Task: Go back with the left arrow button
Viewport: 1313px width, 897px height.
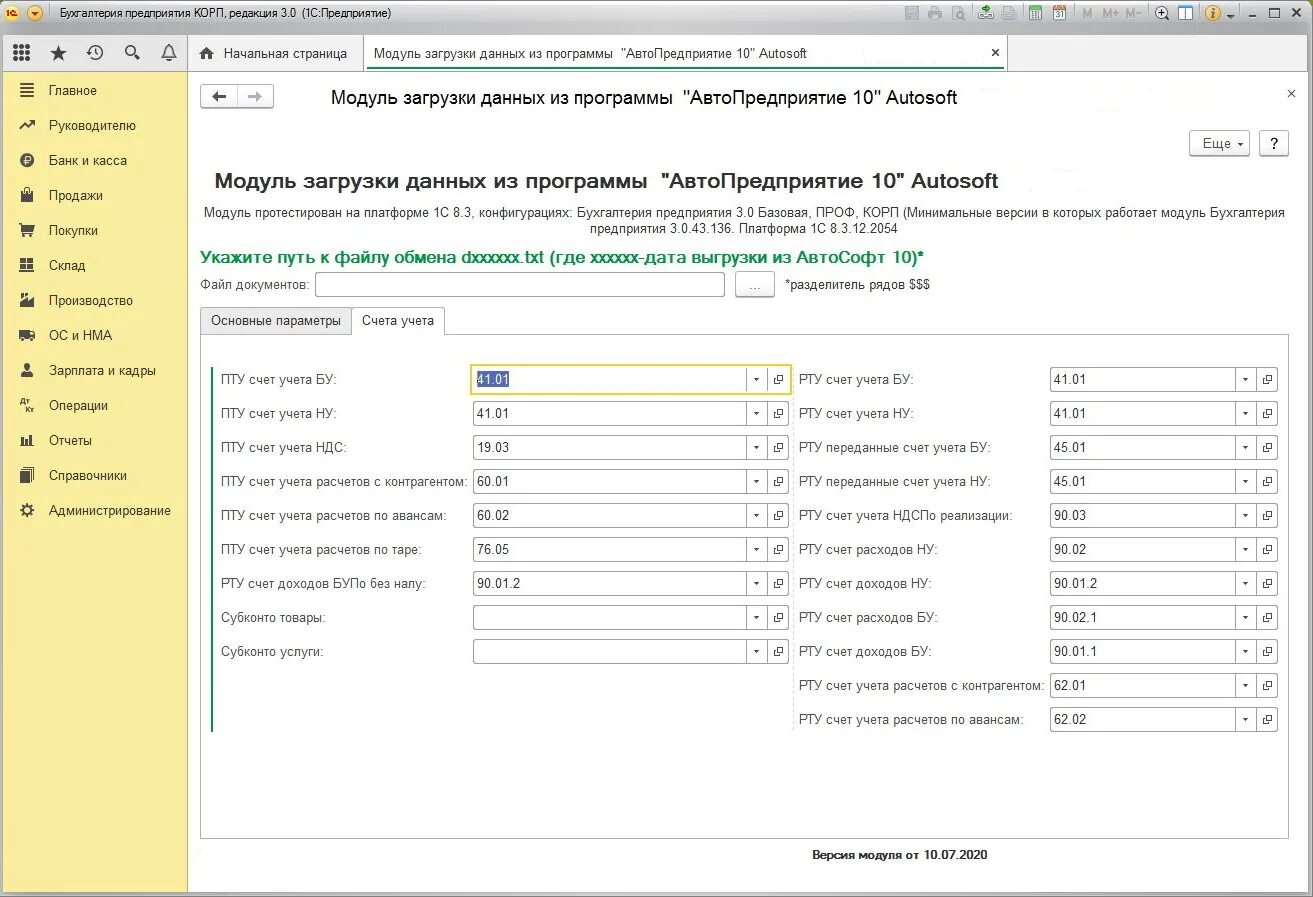Action: coord(219,97)
